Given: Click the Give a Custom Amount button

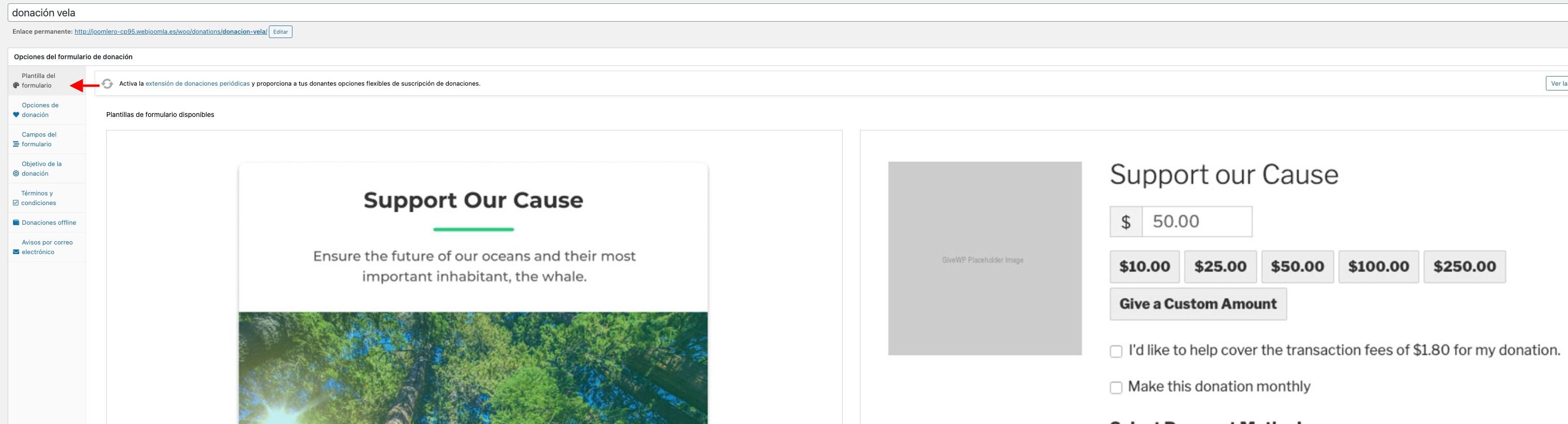Looking at the screenshot, I should (x=1199, y=304).
